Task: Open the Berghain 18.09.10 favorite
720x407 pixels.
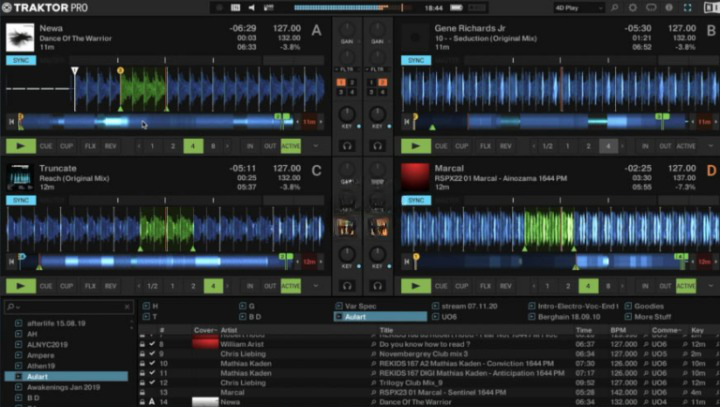Action: [569, 317]
